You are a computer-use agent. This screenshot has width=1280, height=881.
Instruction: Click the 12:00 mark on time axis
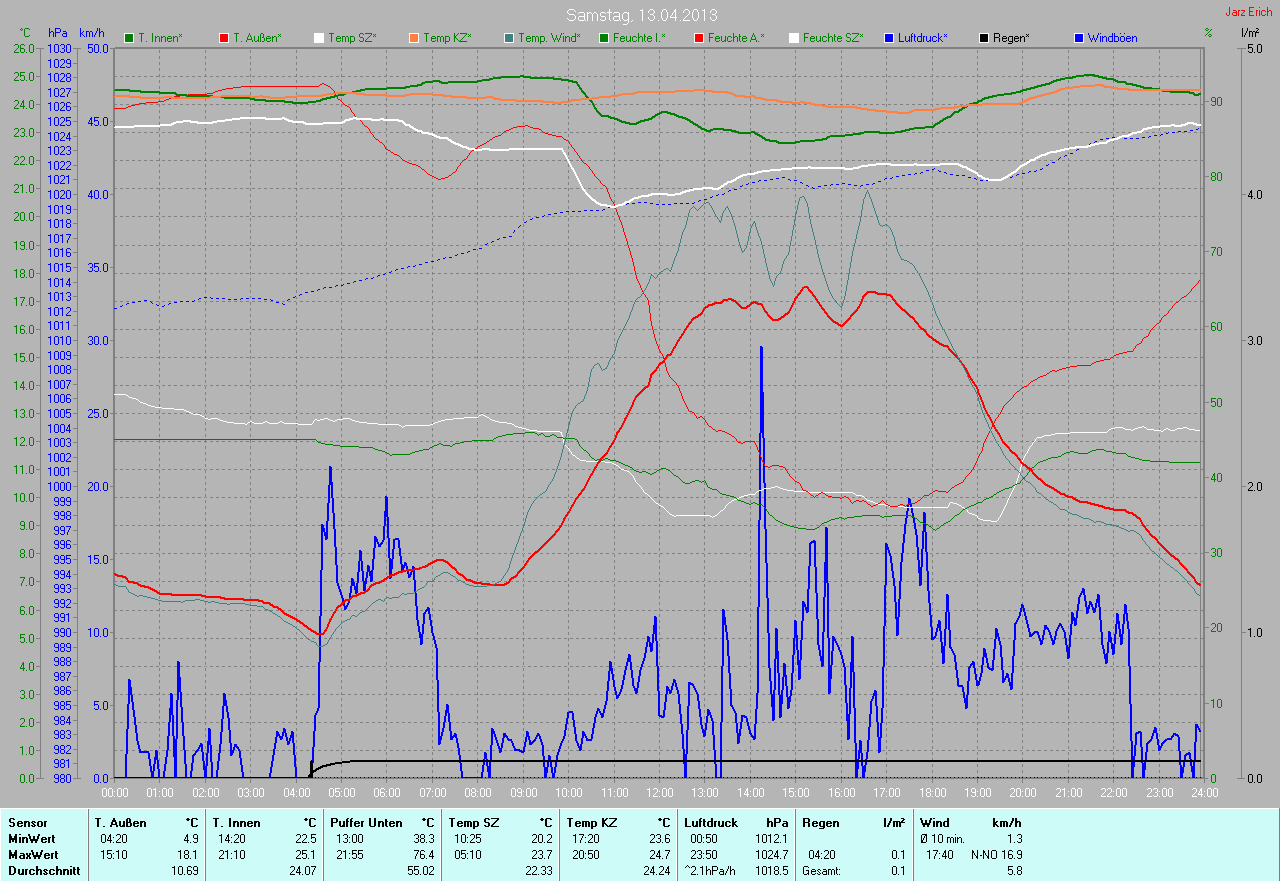click(659, 792)
